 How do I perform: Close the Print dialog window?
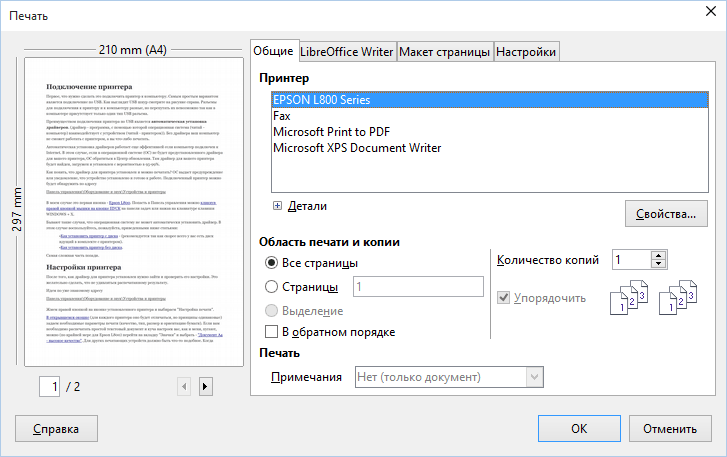click(706, 17)
